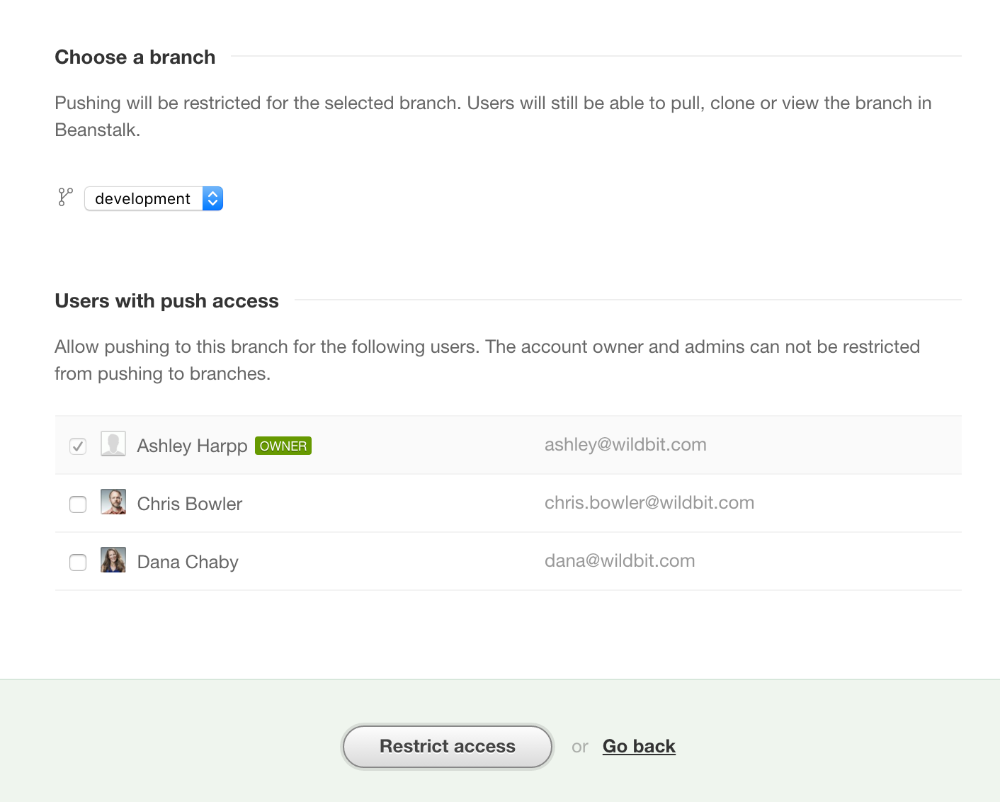Click the dana@wildbit.com email address
This screenshot has height=802, width=1000.
(x=619, y=561)
